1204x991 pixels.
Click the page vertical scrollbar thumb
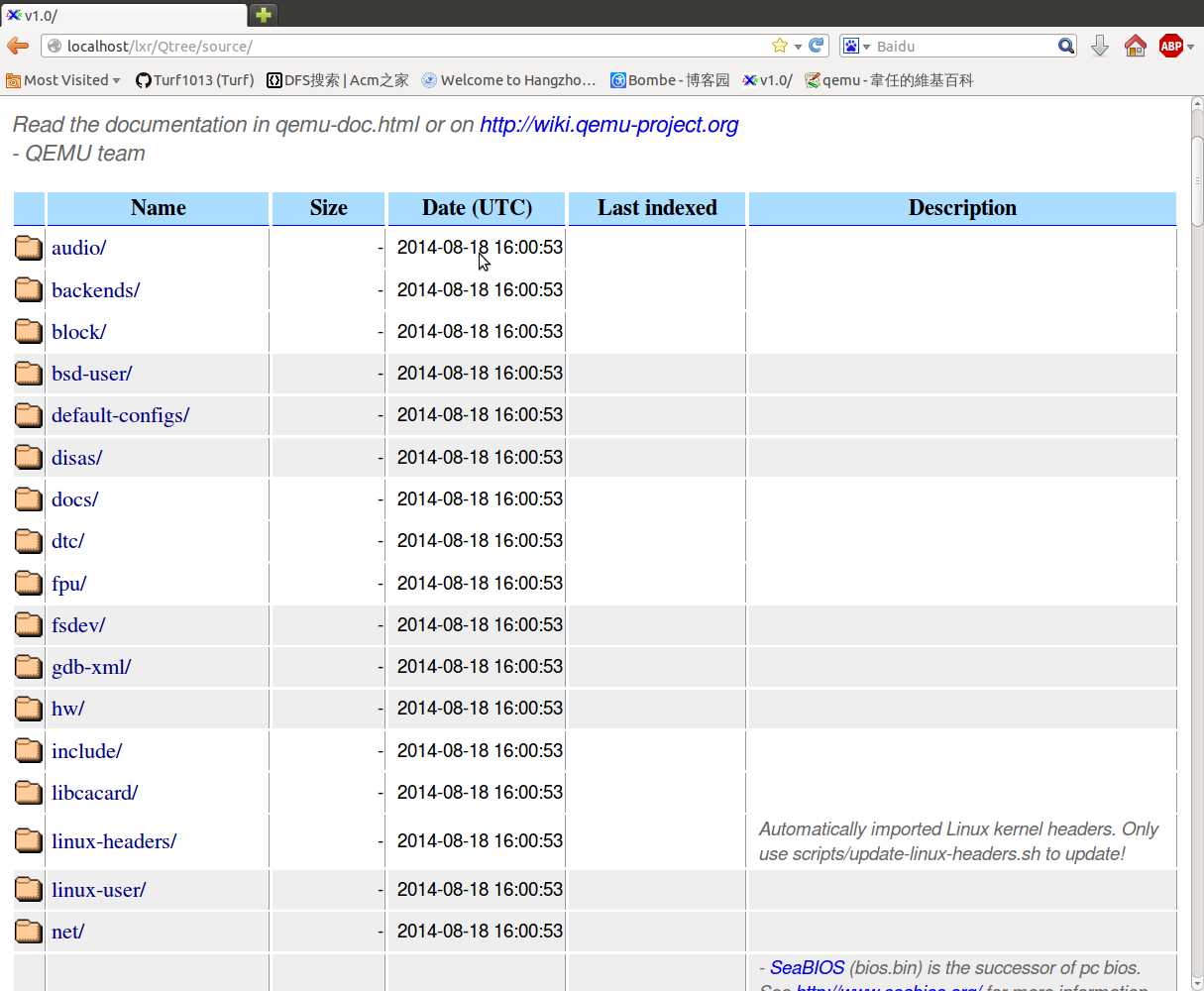click(x=1196, y=180)
